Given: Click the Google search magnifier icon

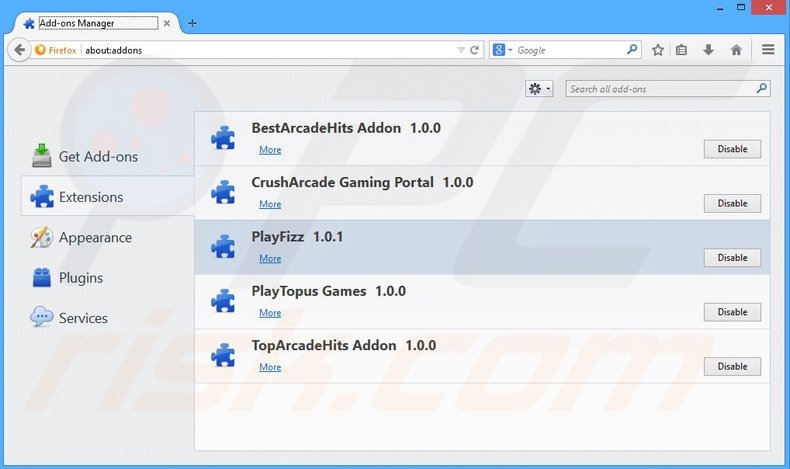Looking at the screenshot, I should pyautogui.click(x=632, y=49).
